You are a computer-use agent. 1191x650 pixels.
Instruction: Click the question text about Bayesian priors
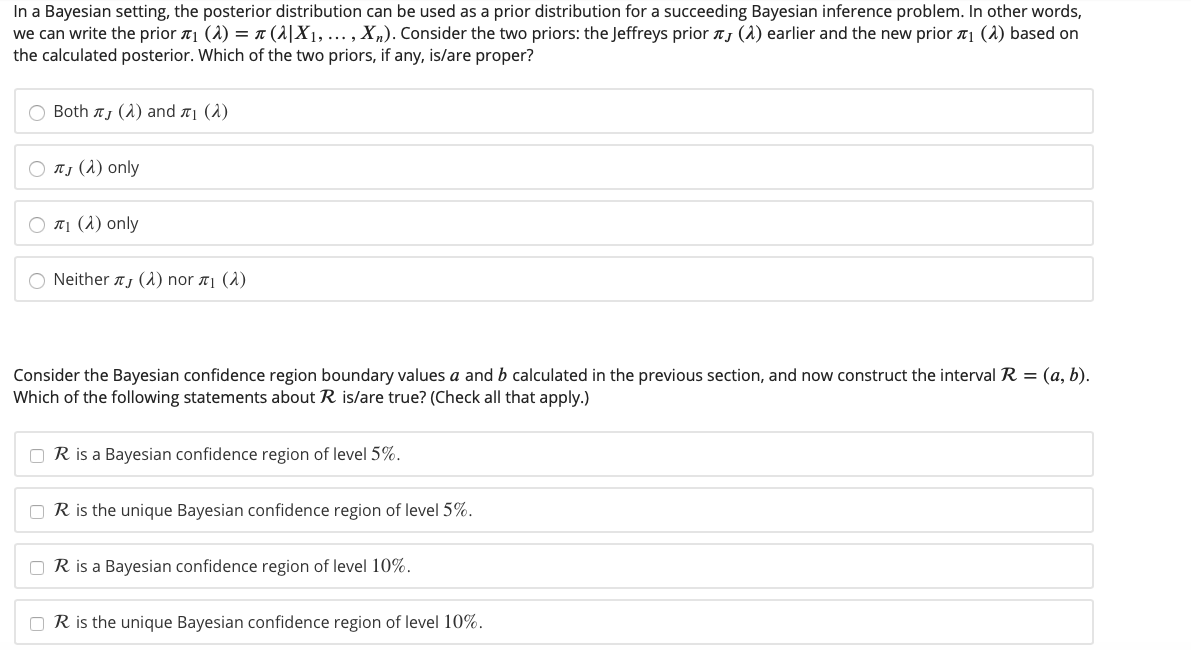(x=546, y=33)
